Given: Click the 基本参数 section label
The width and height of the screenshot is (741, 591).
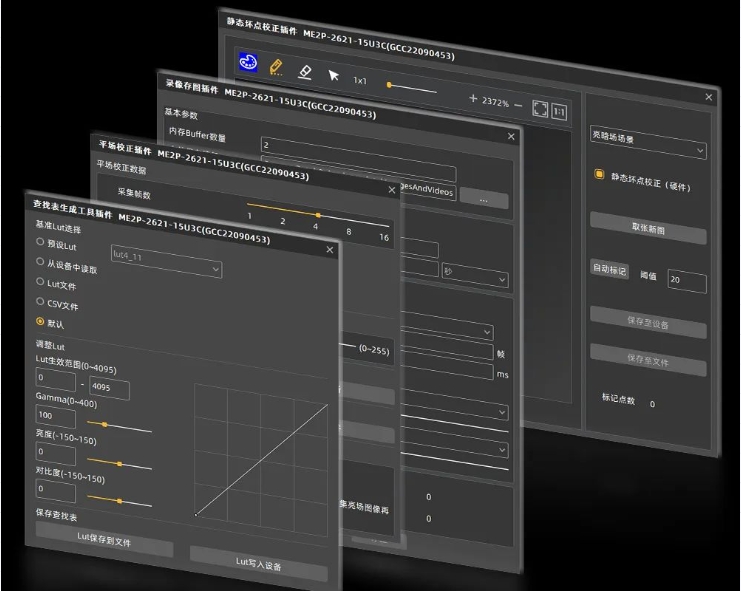Looking at the screenshot, I should coord(181,113).
